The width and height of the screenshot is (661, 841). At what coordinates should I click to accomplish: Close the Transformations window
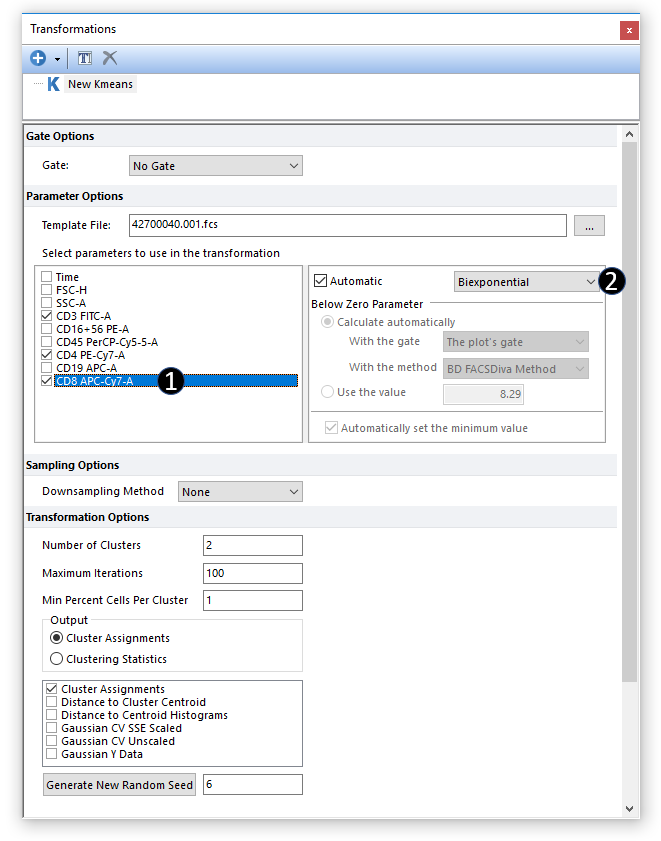pos(629,30)
